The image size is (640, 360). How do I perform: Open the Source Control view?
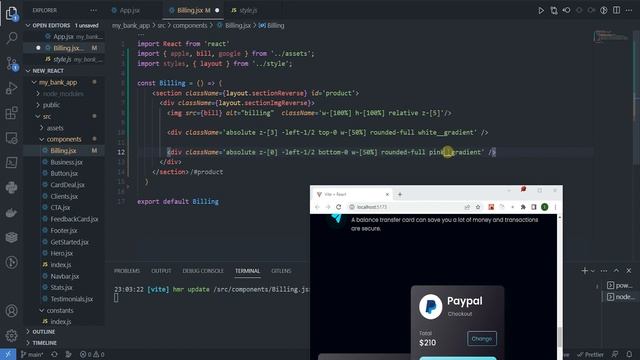point(11,63)
